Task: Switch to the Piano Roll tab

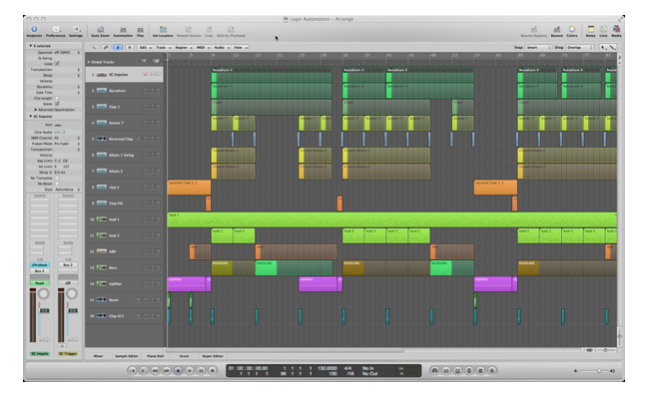Action: click(x=155, y=356)
